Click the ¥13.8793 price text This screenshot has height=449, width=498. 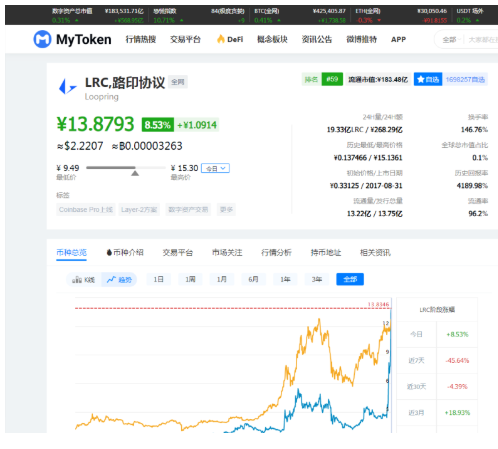point(95,124)
